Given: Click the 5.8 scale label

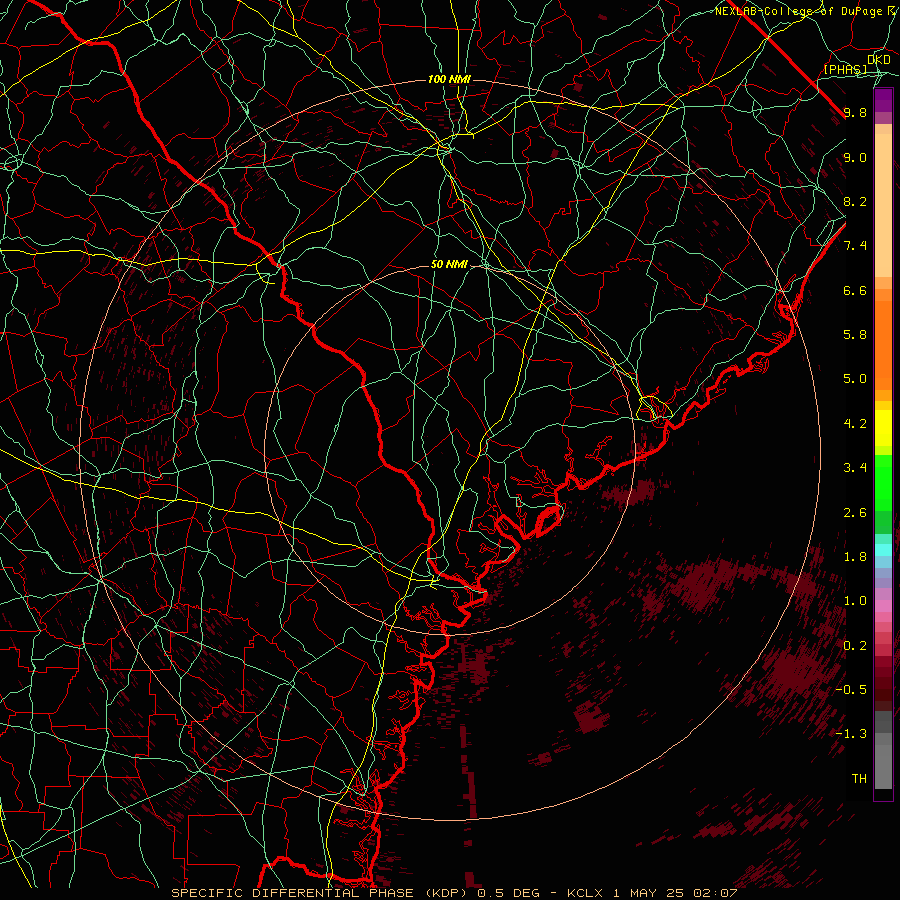Looking at the screenshot, I should click(855, 335).
